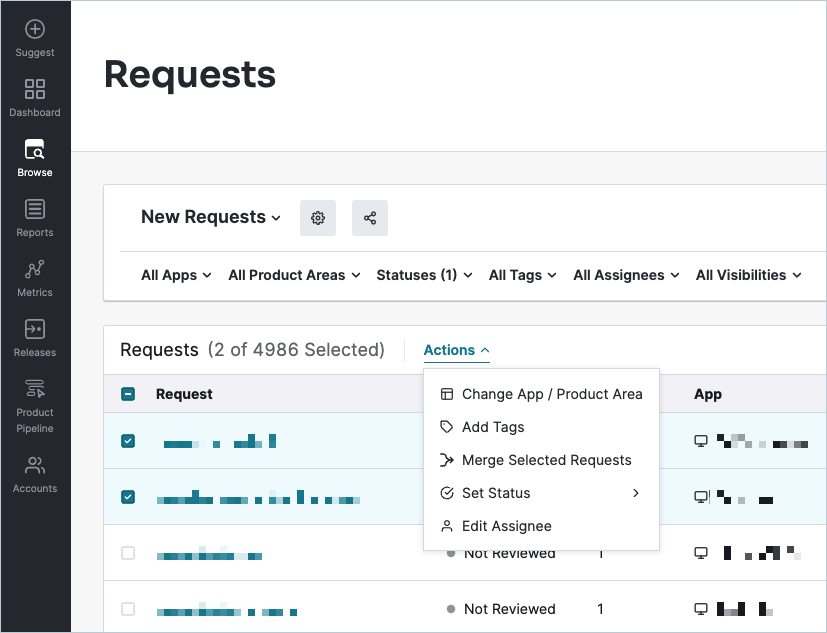Open Metrics from the sidebar
This screenshot has width=827, height=633.
pyautogui.click(x=35, y=278)
